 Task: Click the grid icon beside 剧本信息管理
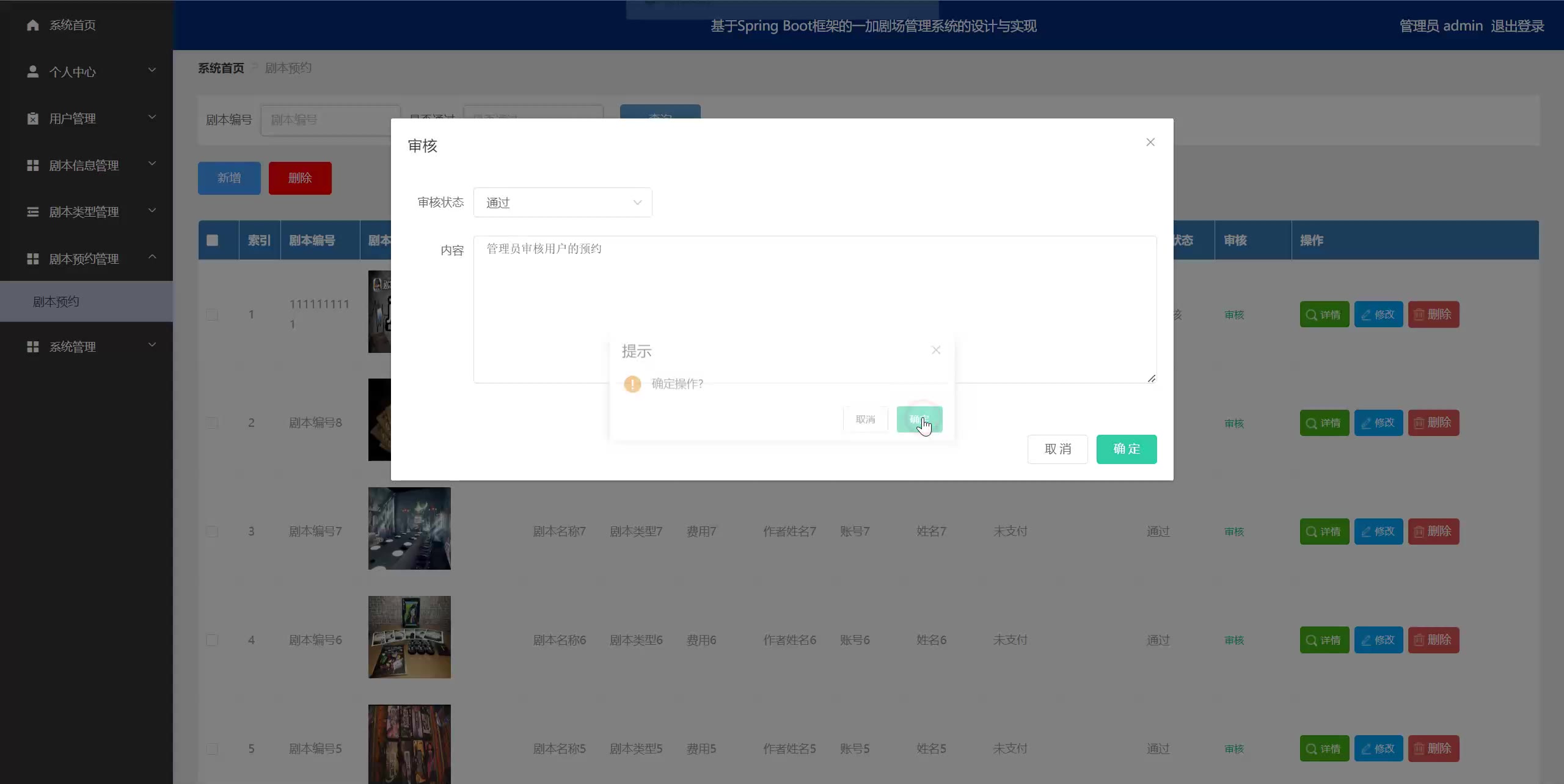pyautogui.click(x=33, y=165)
